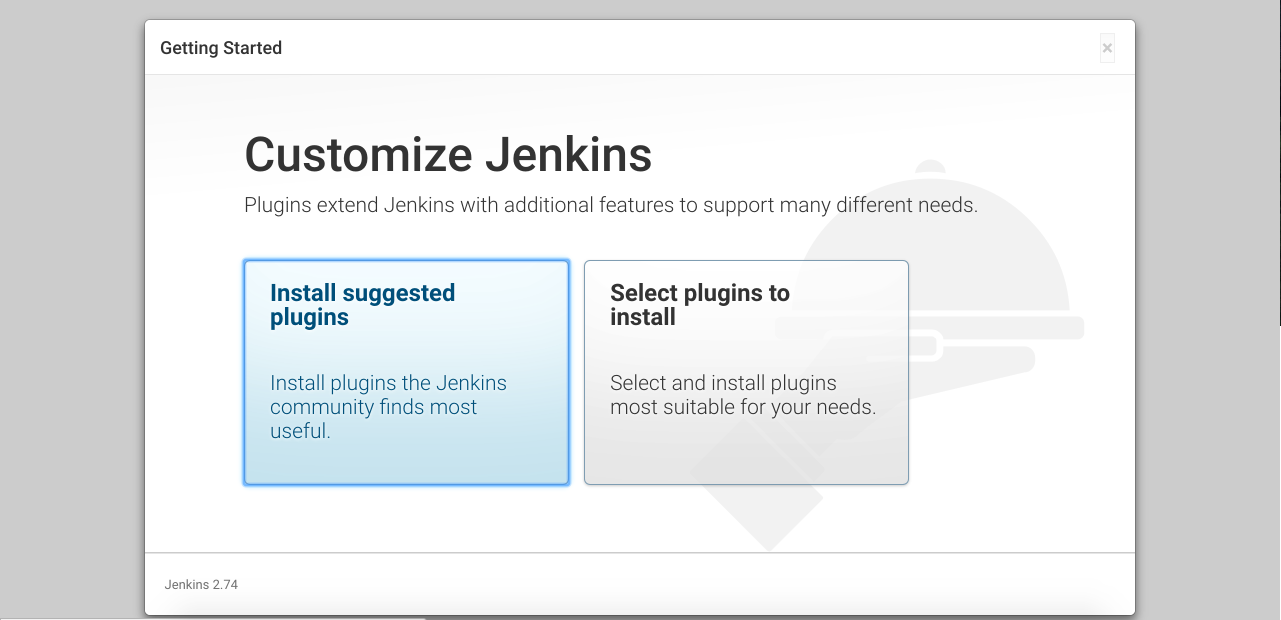Click the 'community finds most useful' description
Image resolution: width=1281 pixels, height=620 pixels.
[374, 419]
